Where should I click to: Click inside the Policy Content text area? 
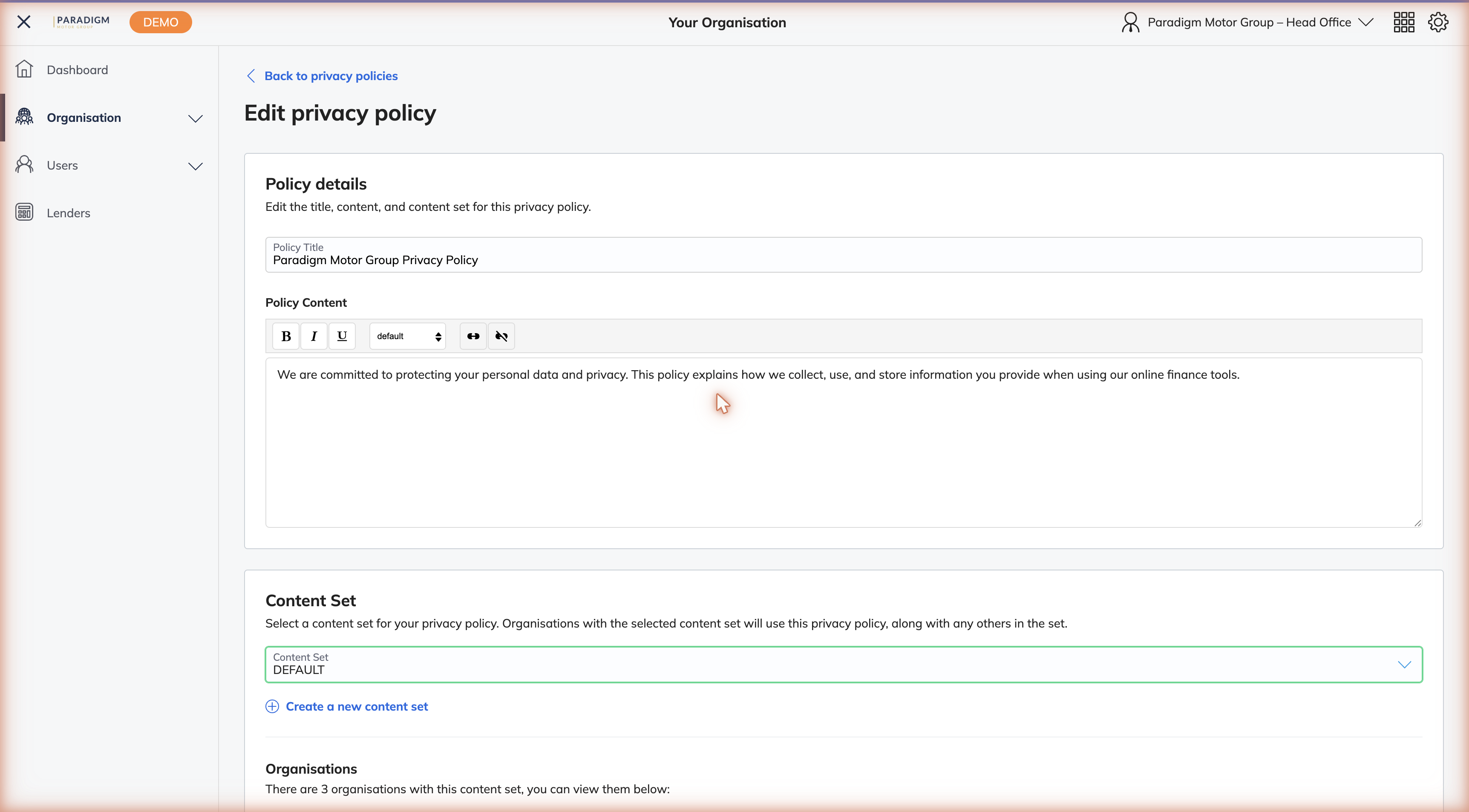tap(844, 443)
